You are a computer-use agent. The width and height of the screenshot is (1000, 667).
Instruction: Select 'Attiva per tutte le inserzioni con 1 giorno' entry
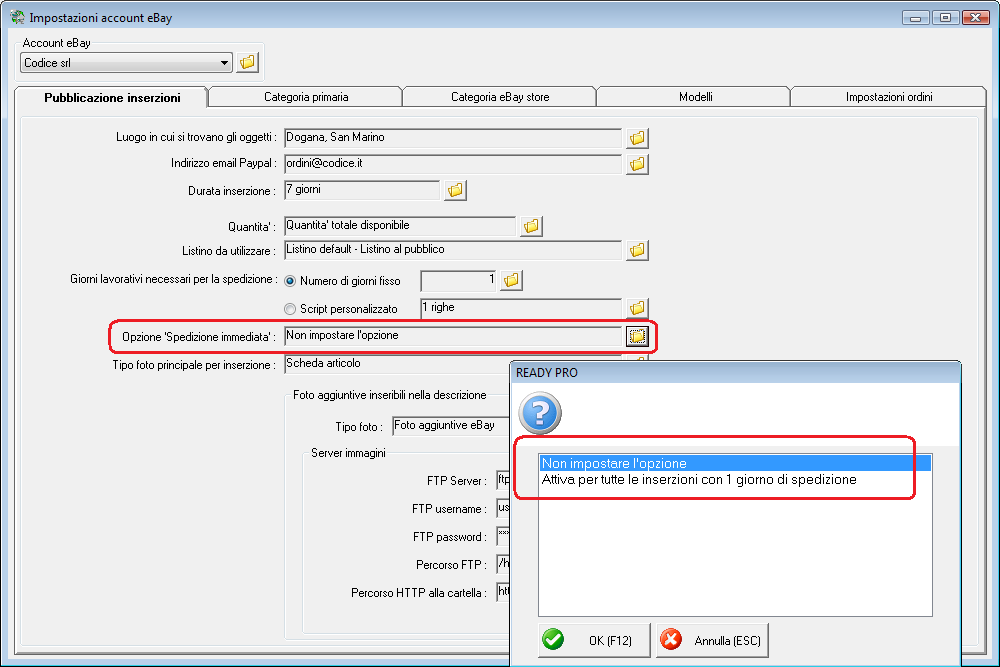pos(735,480)
